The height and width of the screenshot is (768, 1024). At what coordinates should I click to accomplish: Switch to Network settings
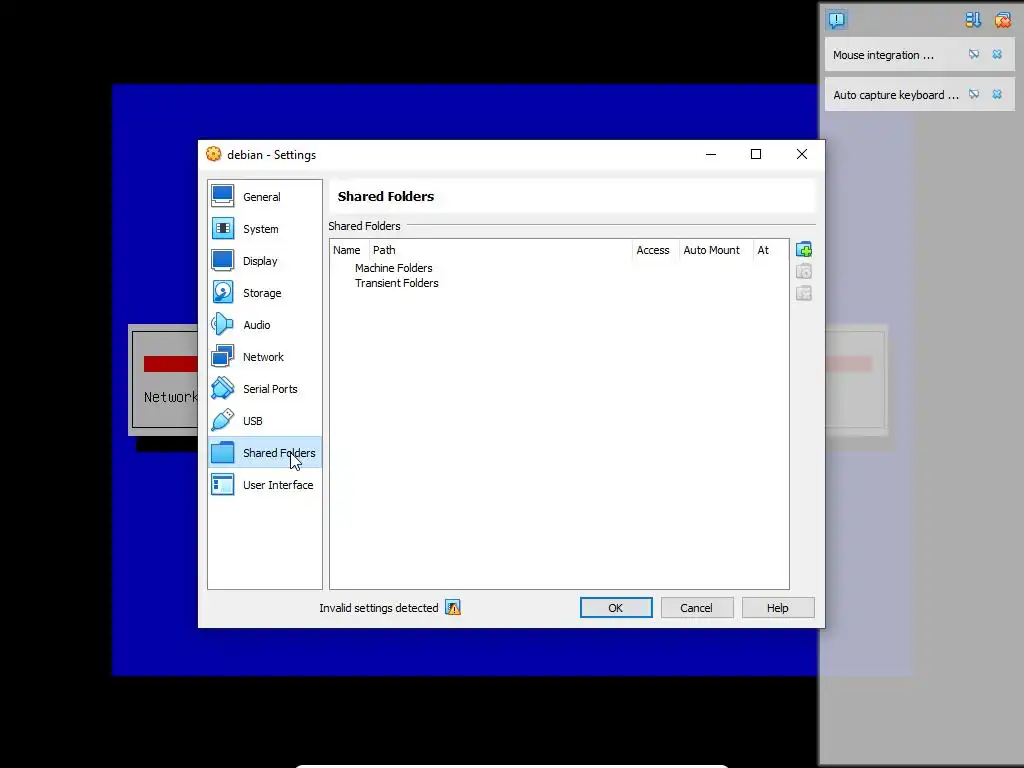[264, 357]
